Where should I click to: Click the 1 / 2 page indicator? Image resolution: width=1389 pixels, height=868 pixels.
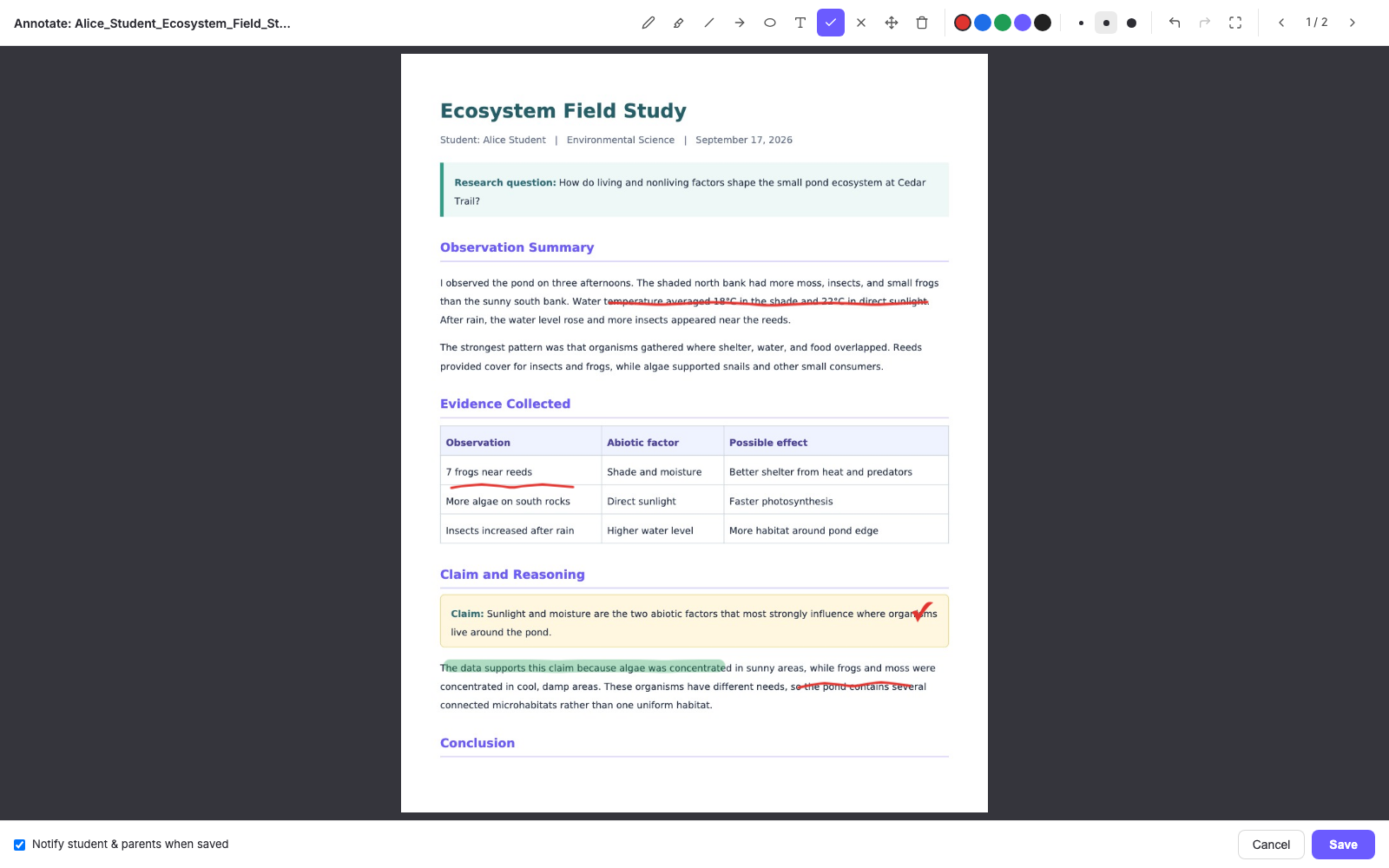tap(1317, 23)
